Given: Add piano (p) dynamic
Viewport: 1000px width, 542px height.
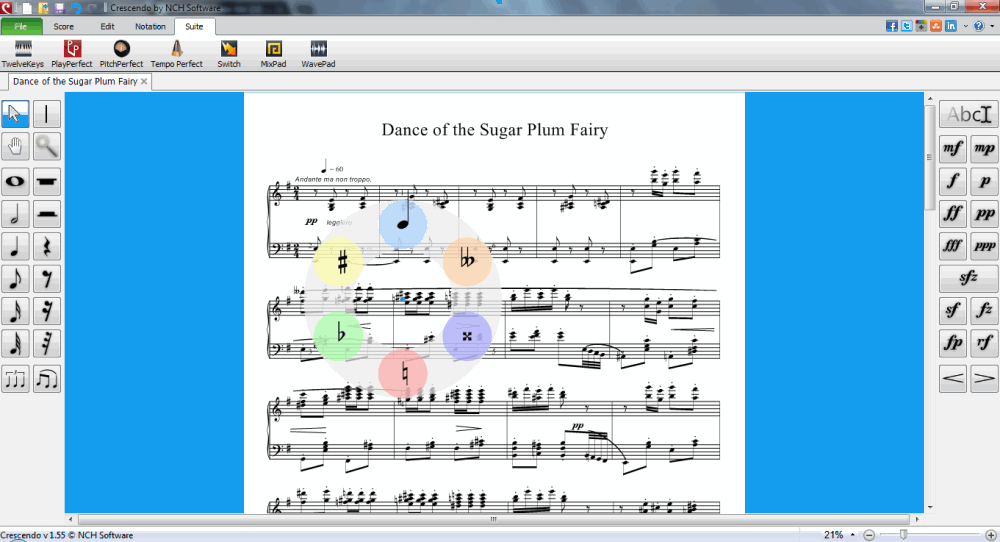Looking at the screenshot, I should pos(984,181).
